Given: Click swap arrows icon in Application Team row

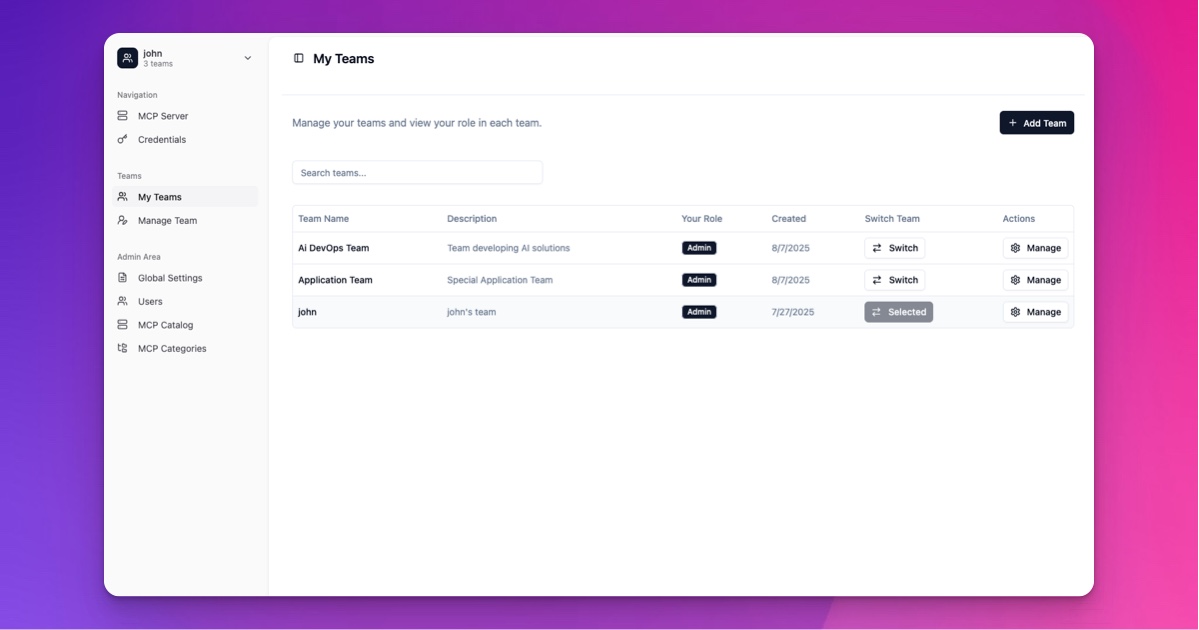Looking at the screenshot, I should click(x=877, y=280).
